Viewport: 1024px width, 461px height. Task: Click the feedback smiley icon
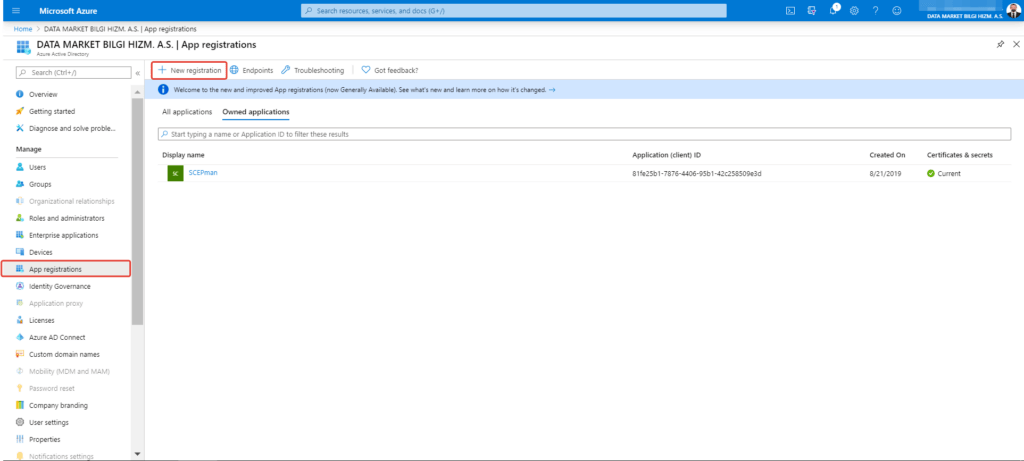[x=897, y=10]
